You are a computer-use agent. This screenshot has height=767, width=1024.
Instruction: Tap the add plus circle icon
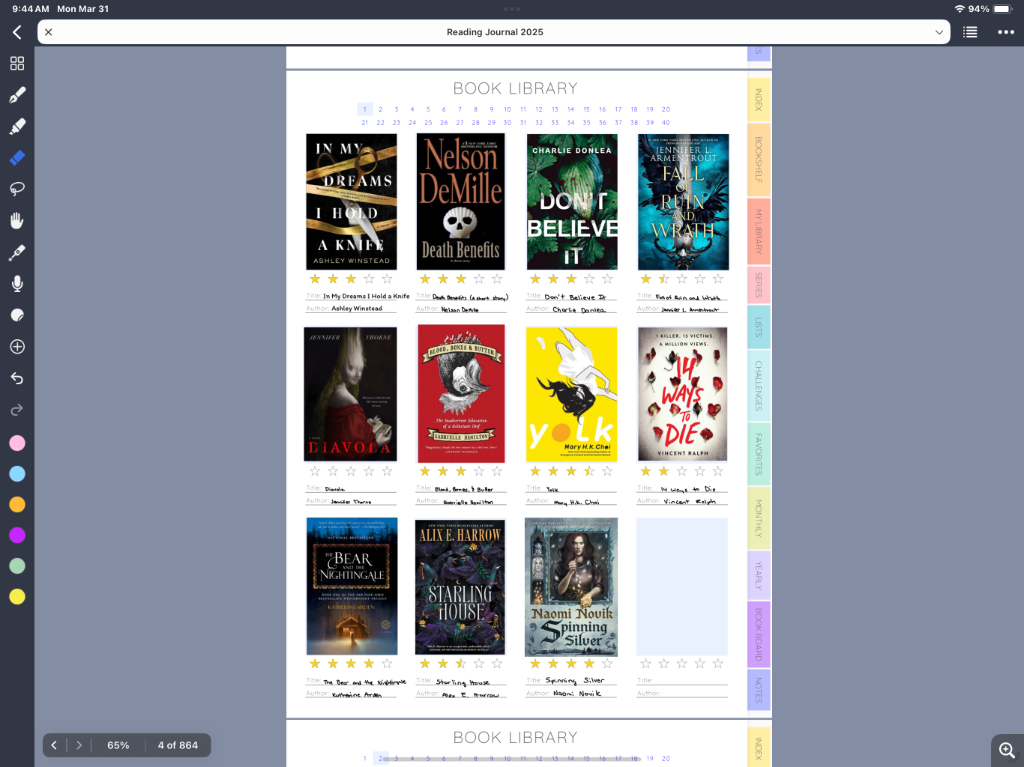click(17, 346)
